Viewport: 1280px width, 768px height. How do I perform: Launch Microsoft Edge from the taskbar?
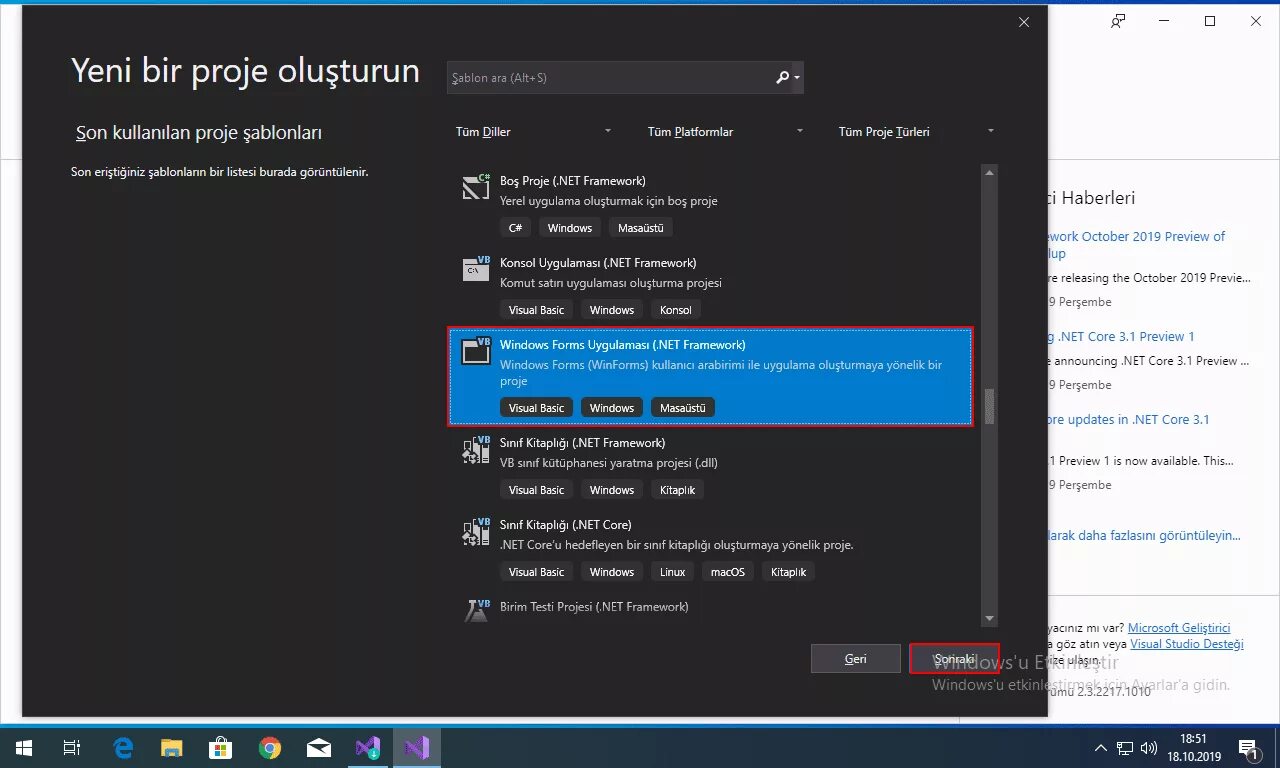[123, 747]
